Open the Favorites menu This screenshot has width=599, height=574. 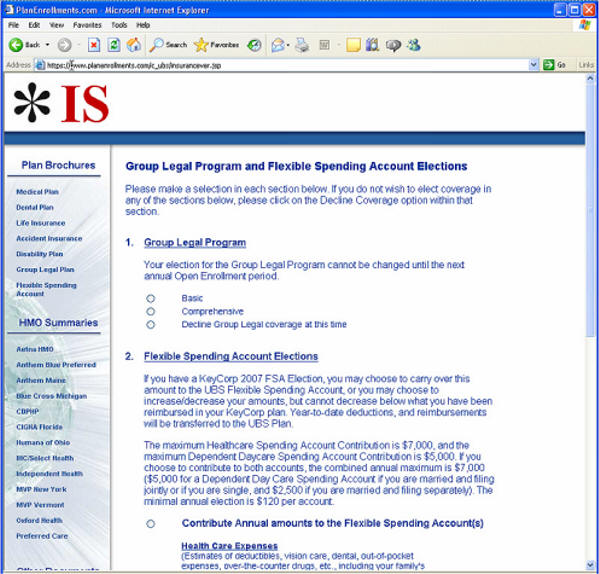[x=87, y=25]
